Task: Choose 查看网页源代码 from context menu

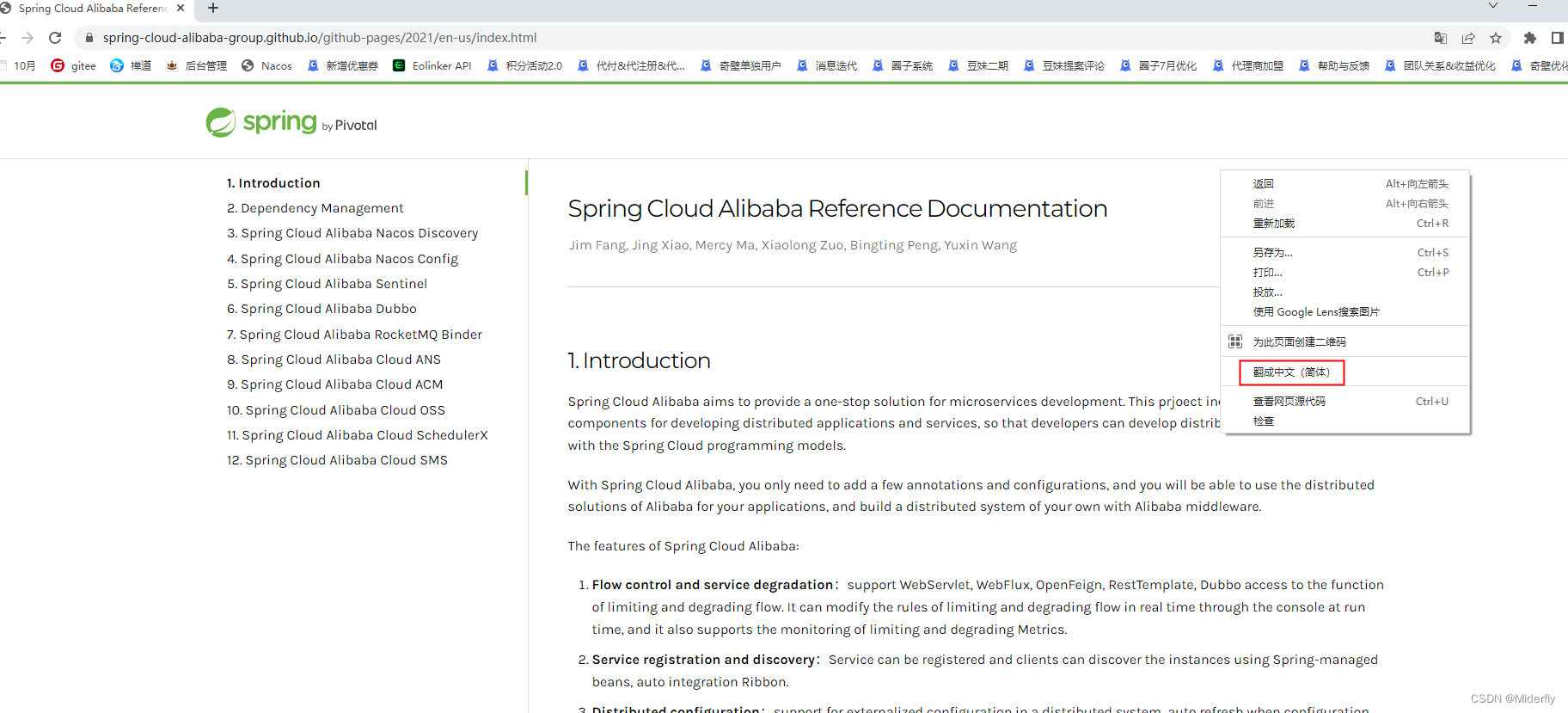Action: (1345, 402)
